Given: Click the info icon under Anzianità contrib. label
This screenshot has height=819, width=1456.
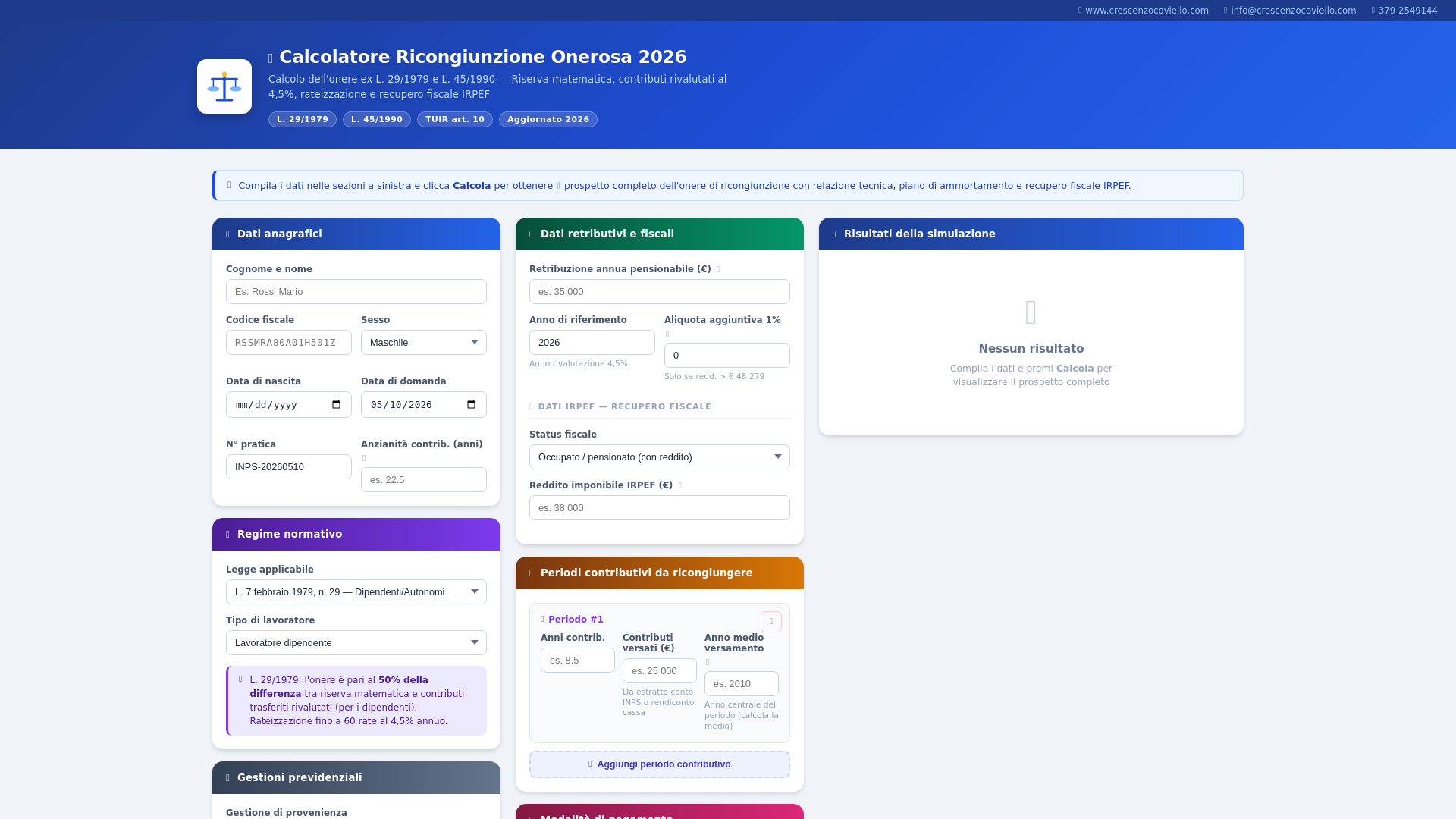Looking at the screenshot, I should [364, 458].
